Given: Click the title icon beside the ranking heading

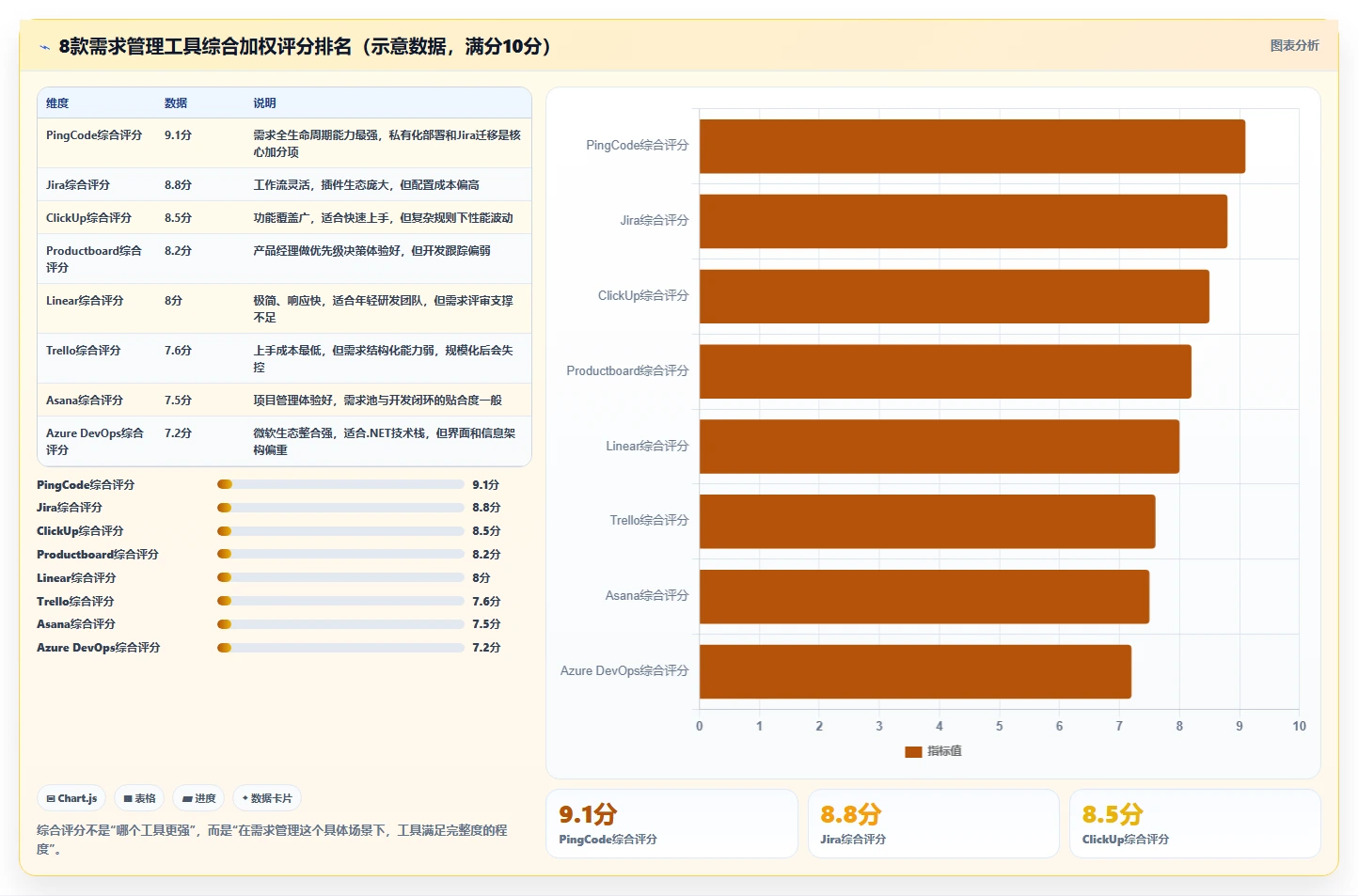Looking at the screenshot, I should click(x=44, y=47).
